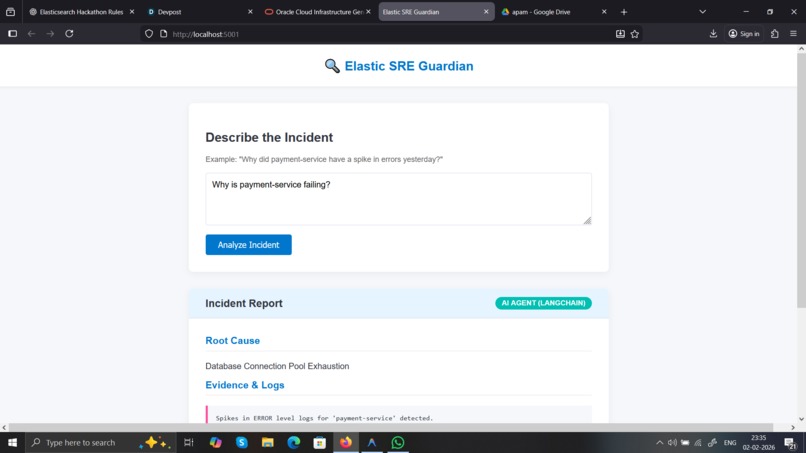Image resolution: width=806 pixels, height=453 pixels.
Task: Open the Firefox extensions menu
Action: click(x=775, y=34)
